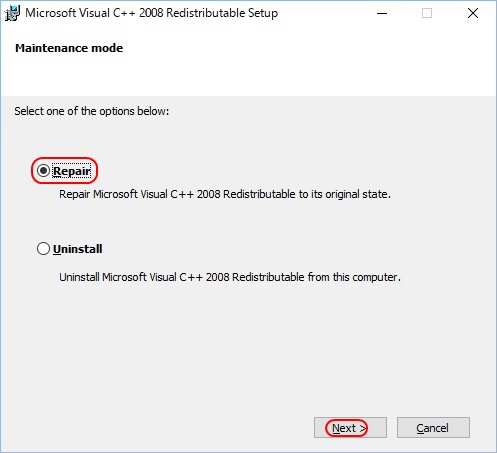Viewport: 497px width, 453px height.
Task: Abort setup using the Cancel button
Action: tap(433, 428)
